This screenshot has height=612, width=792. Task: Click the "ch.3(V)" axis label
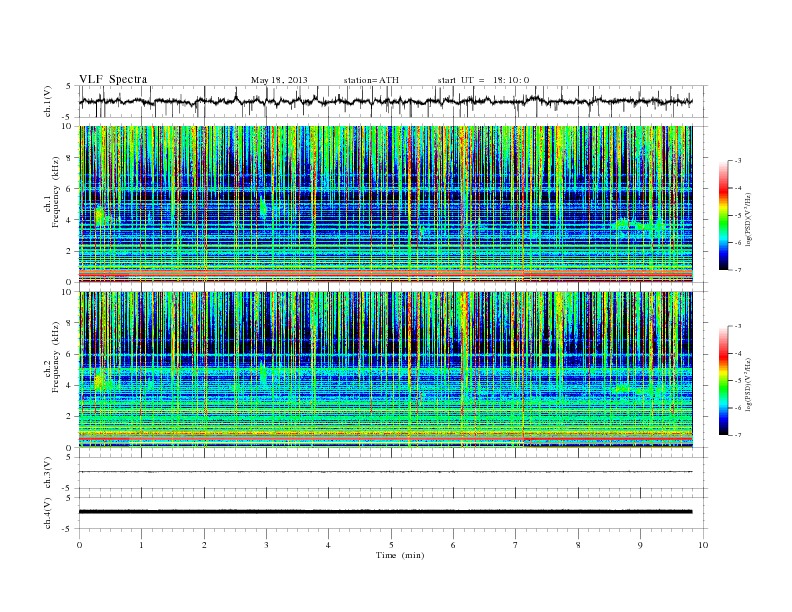tap(48, 473)
